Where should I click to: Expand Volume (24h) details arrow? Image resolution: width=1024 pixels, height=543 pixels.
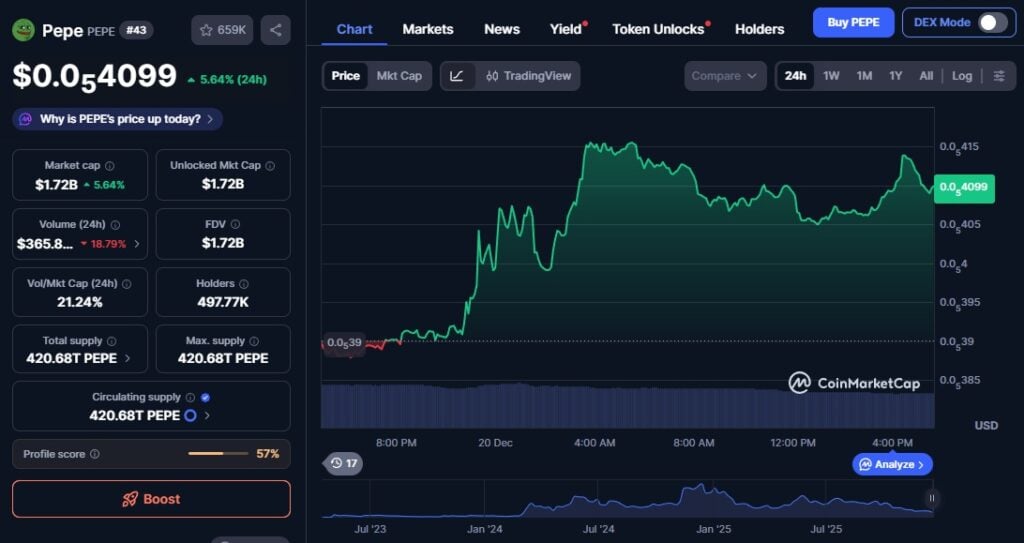click(137, 243)
